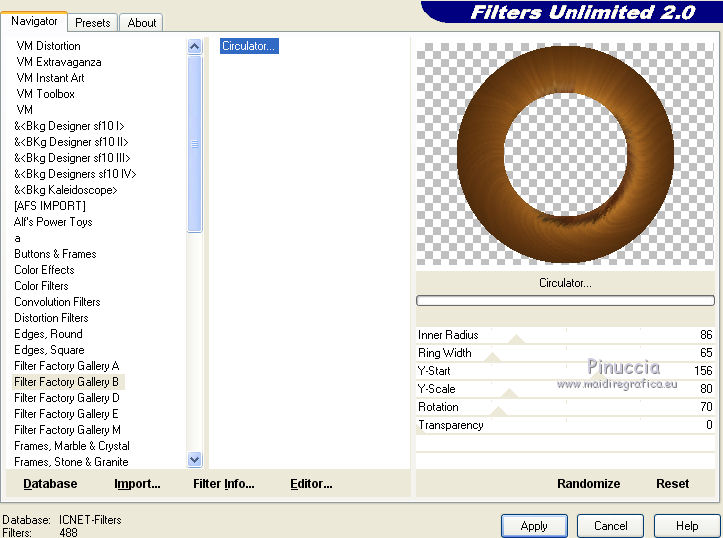Select Filter Factory Gallery D

67,398
